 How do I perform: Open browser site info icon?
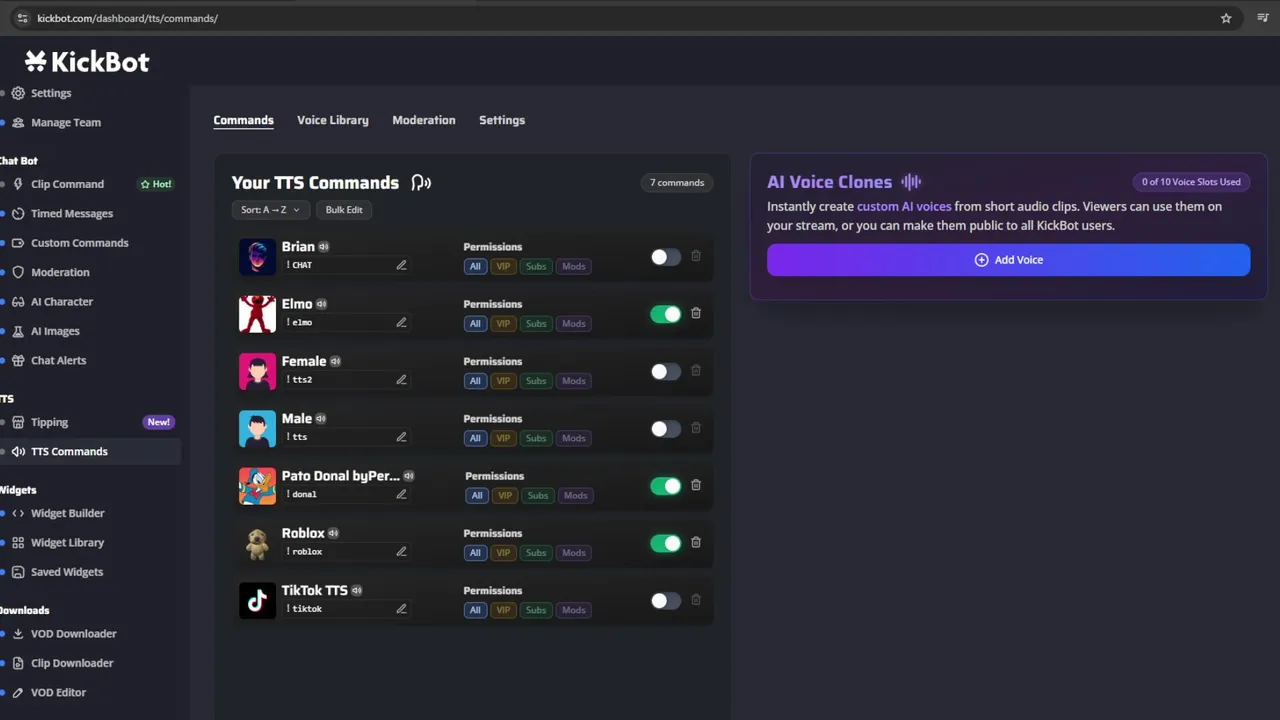tap(23, 18)
